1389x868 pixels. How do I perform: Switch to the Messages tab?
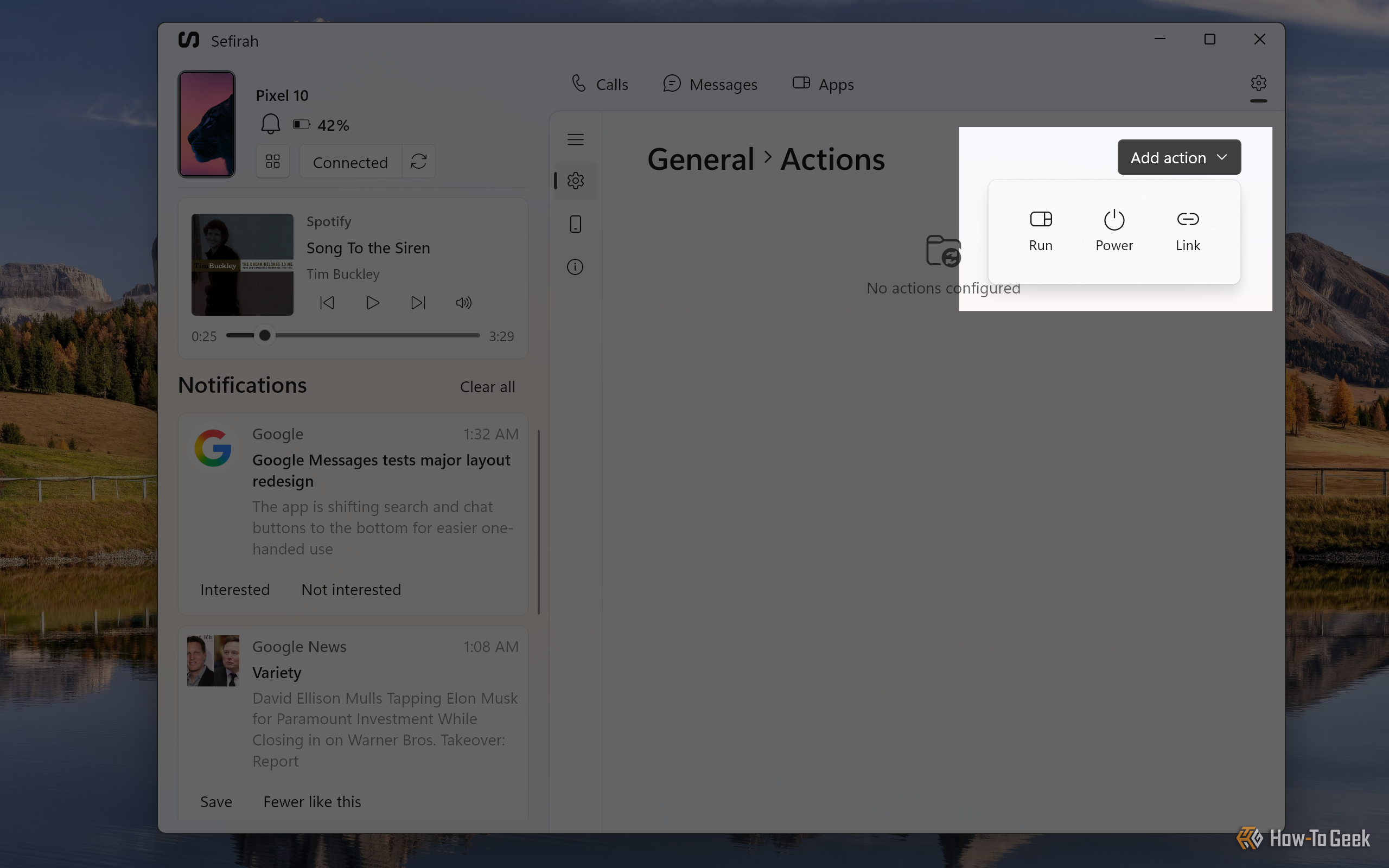point(710,85)
